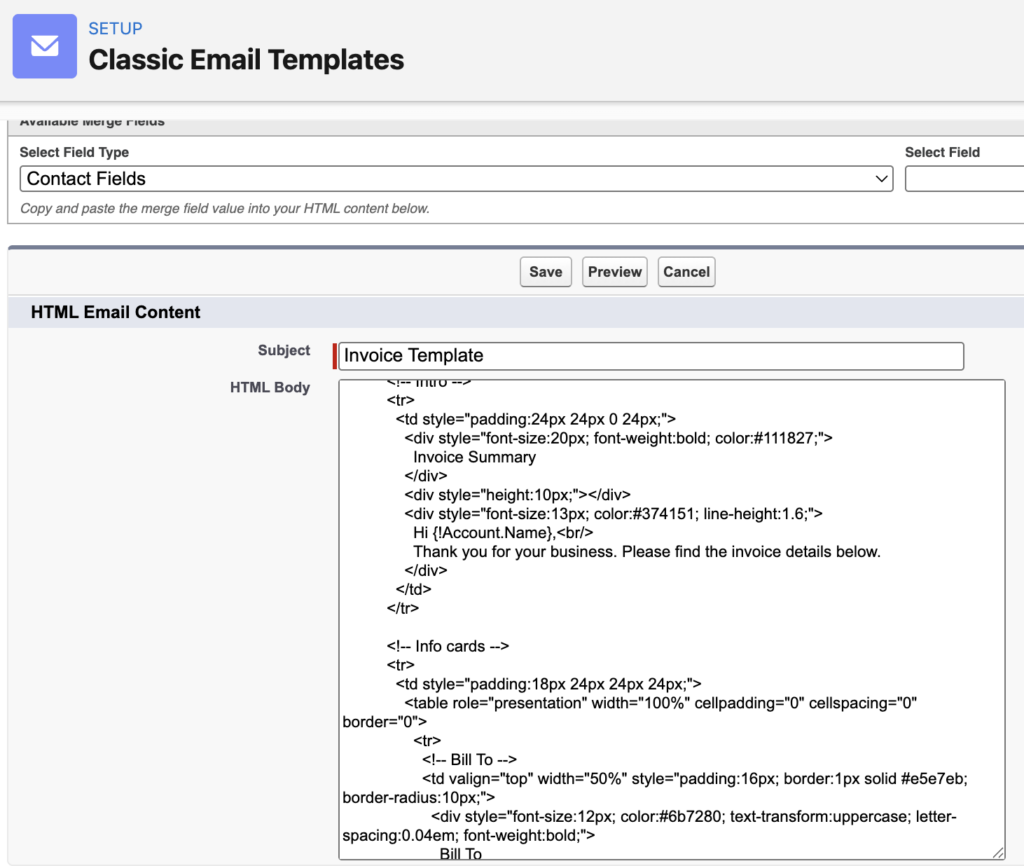Viewport: 1024px width, 866px height.
Task: Click the Subject label
Action: 284,350
